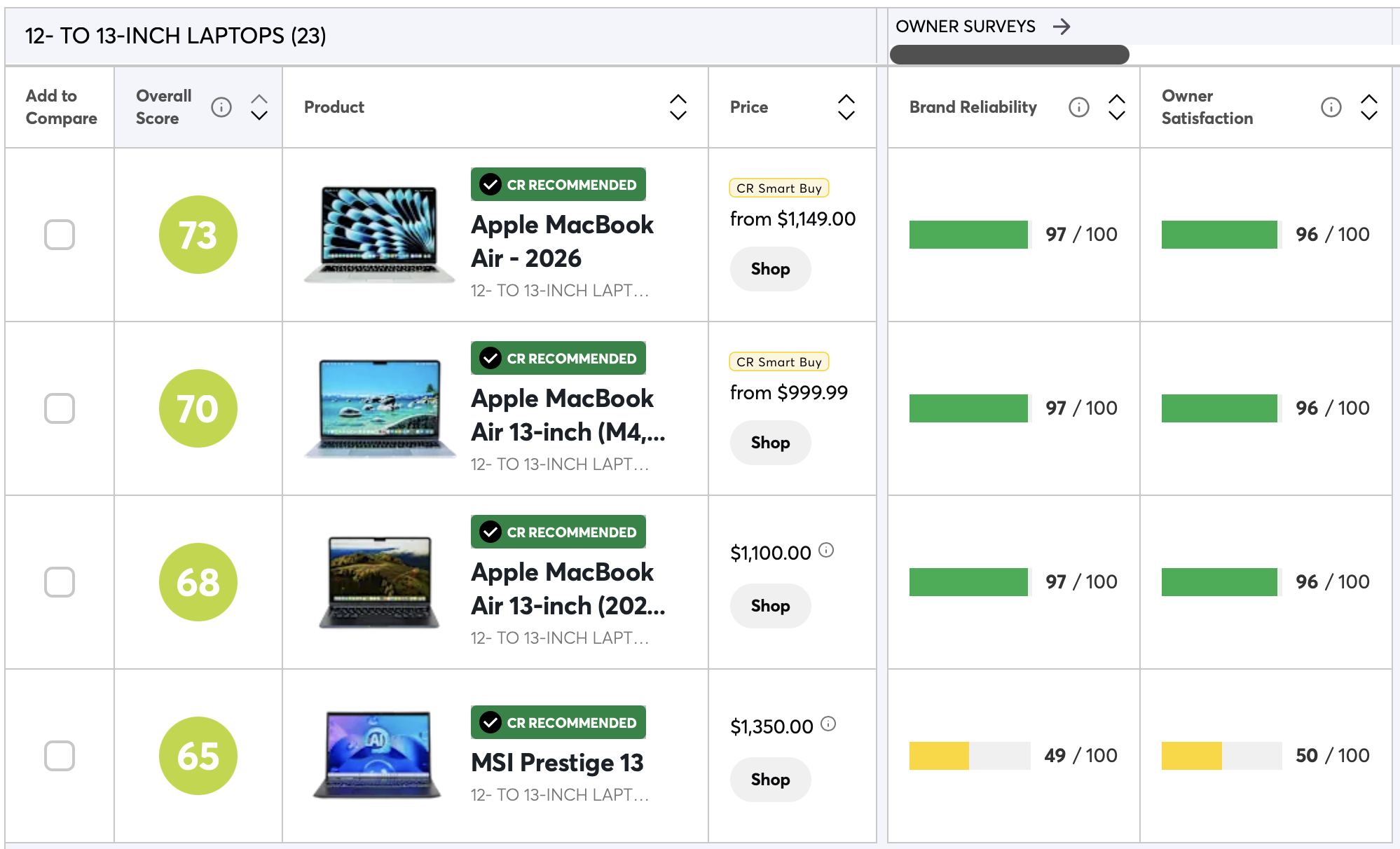Click Shop button for MacBook Air 2026

770,269
